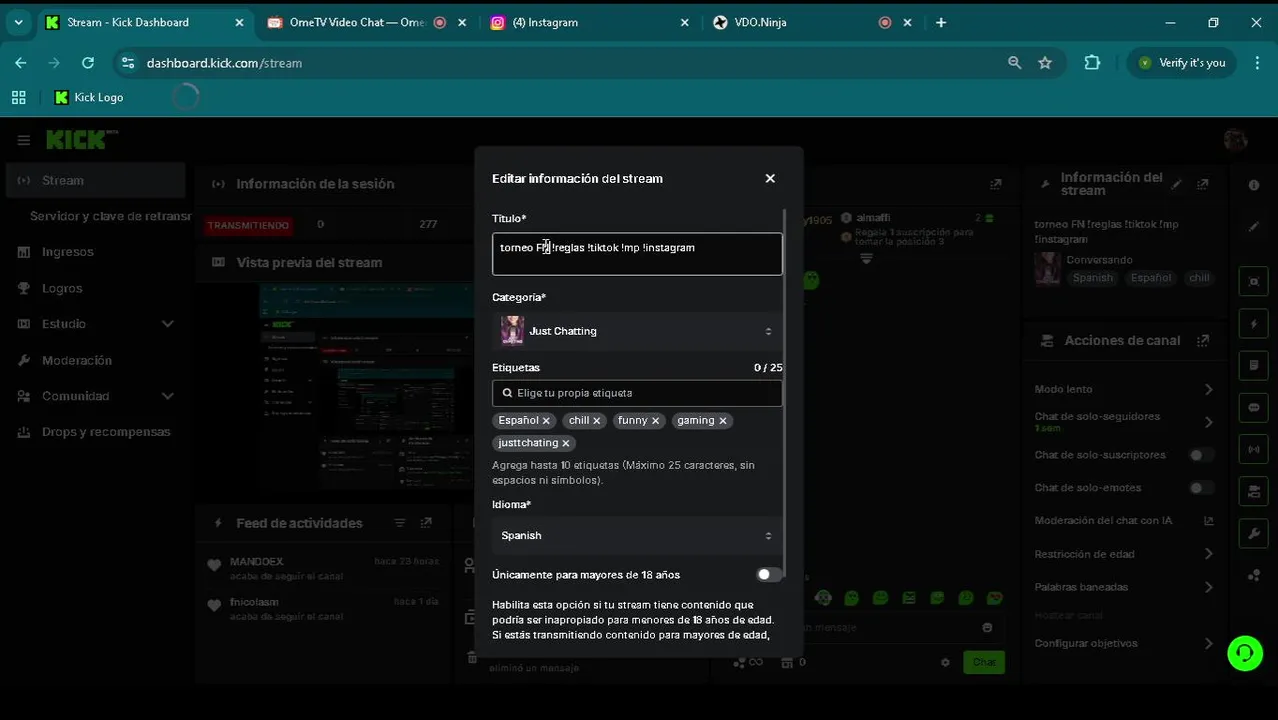Screen dimensions: 1278x720
Task: Remove the gaming tag
Action: pyautogui.click(x=723, y=421)
